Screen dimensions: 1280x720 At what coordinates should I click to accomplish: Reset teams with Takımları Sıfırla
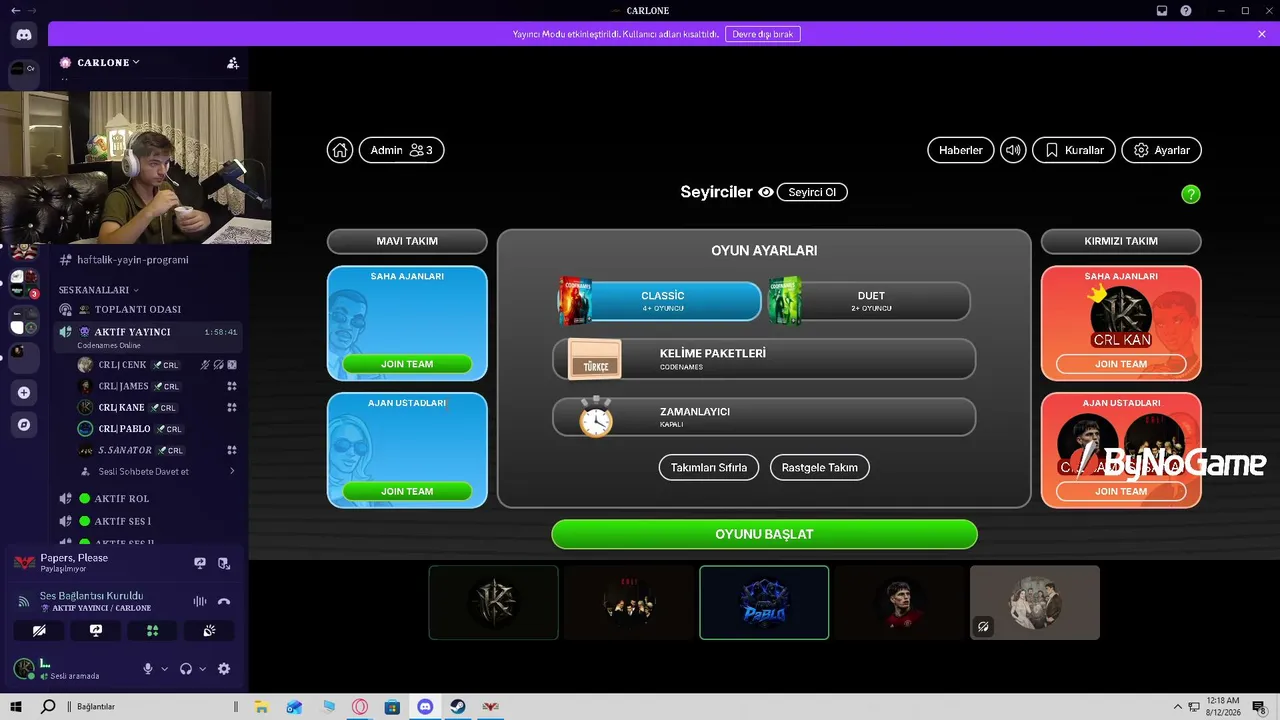click(x=709, y=467)
